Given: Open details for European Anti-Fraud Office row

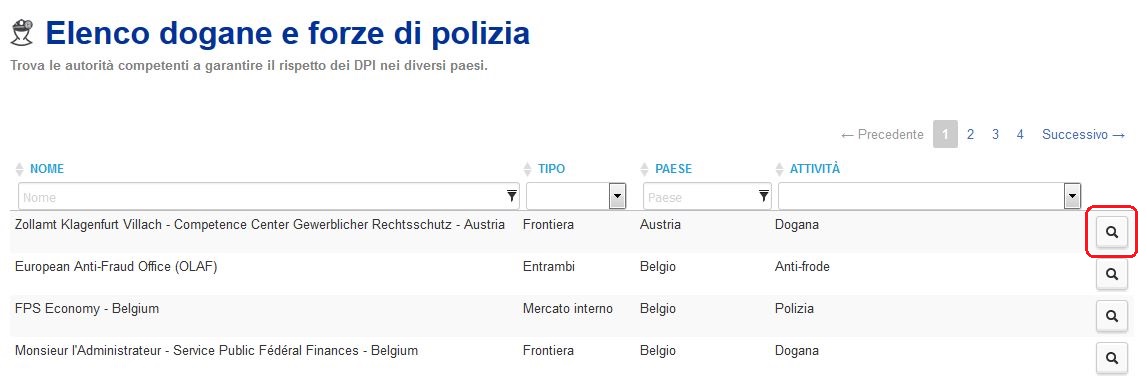Looking at the screenshot, I should (1111, 274).
